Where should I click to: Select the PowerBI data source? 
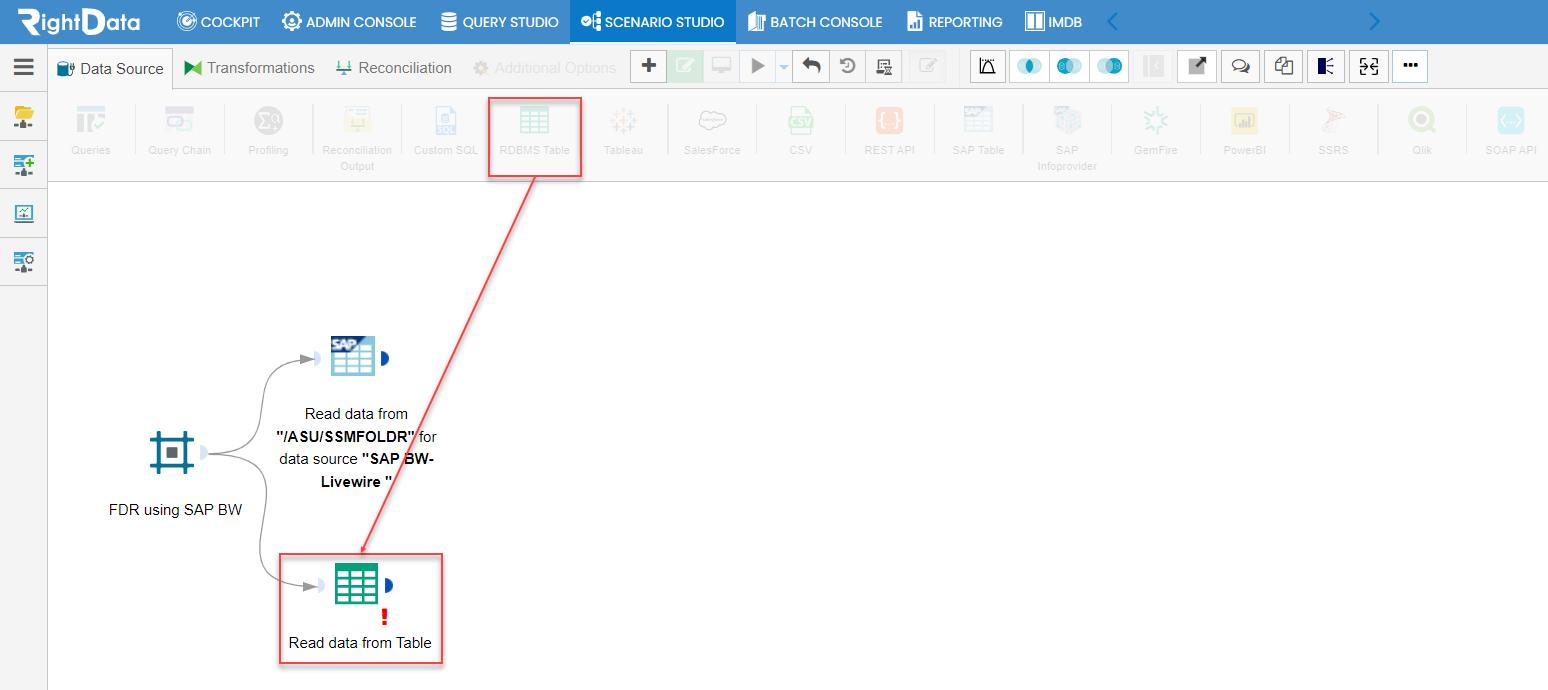pos(1244,130)
